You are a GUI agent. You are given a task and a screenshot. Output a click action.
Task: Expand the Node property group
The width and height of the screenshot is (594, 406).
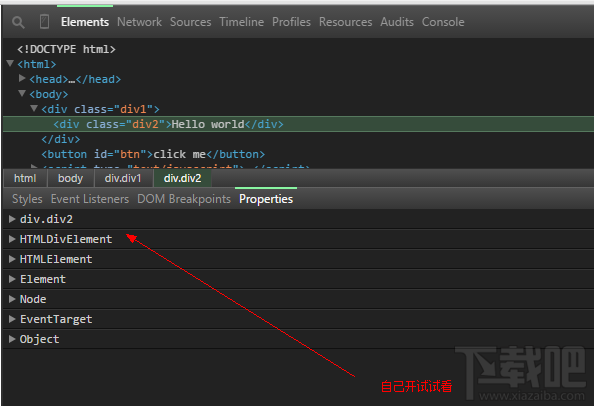point(12,299)
